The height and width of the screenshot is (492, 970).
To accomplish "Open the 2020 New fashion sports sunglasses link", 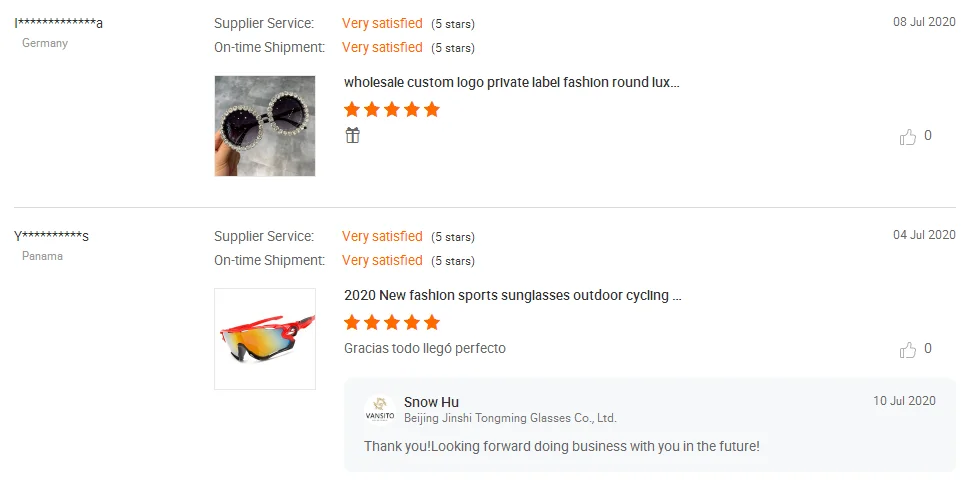I will pos(512,296).
